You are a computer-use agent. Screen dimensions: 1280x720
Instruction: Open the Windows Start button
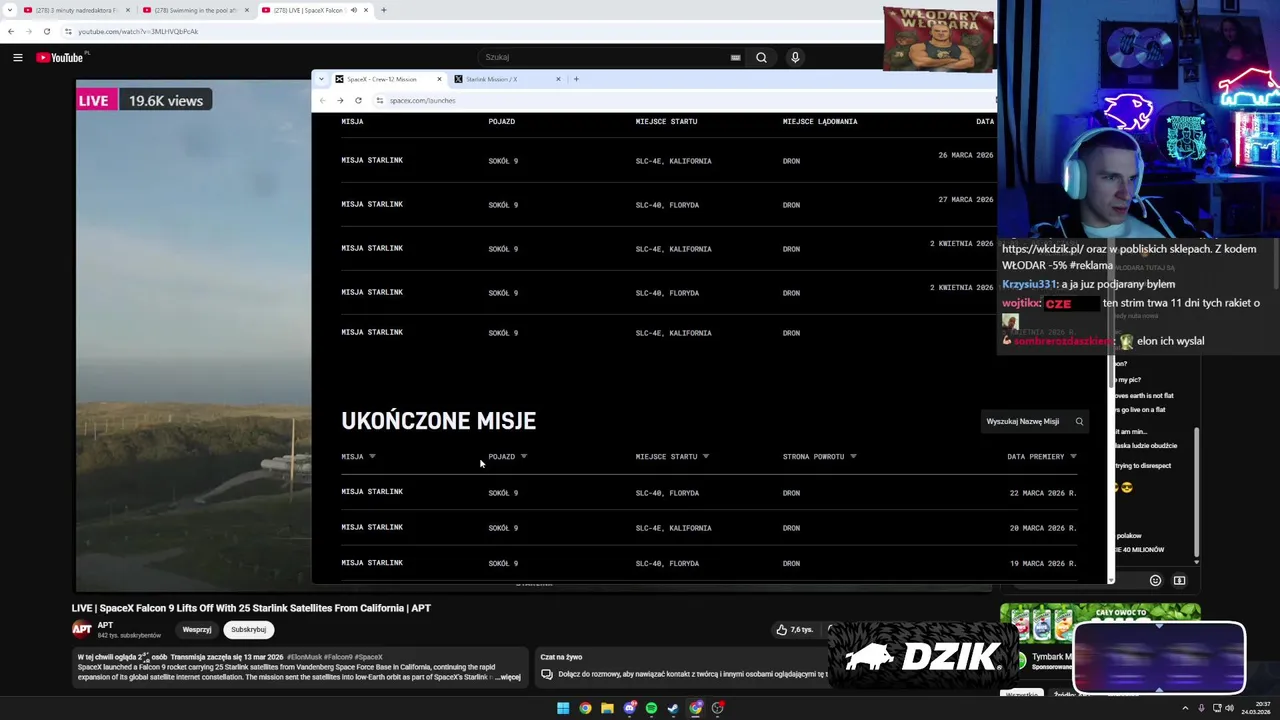(563, 708)
